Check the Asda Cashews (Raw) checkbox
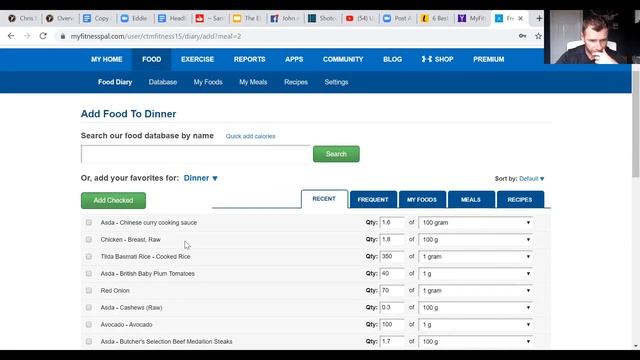 [x=89, y=308]
